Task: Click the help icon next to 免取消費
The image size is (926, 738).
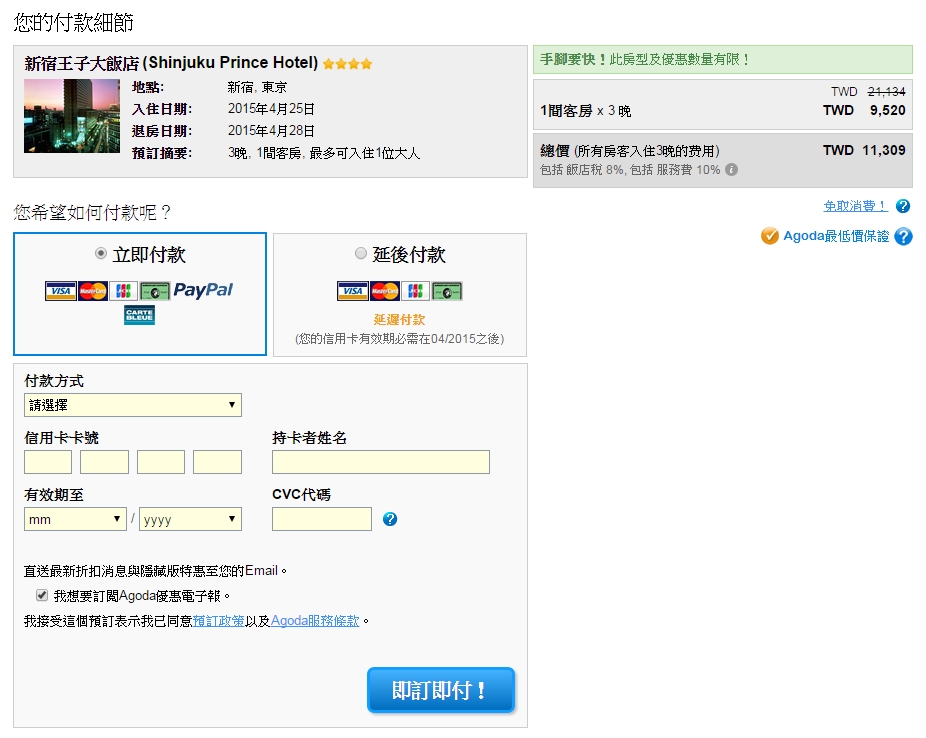Action: [x=903, y=206]
